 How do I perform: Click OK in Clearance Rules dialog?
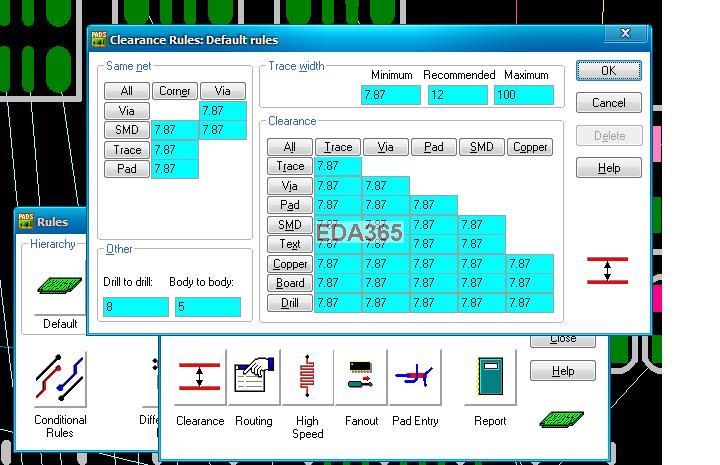pos(608,71)
